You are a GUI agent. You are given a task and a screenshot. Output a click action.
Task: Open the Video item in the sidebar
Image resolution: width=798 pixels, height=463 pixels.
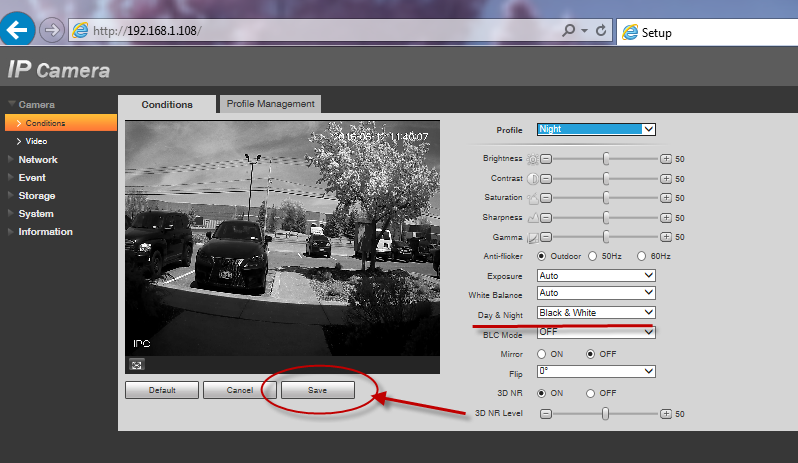click(36, 141)
